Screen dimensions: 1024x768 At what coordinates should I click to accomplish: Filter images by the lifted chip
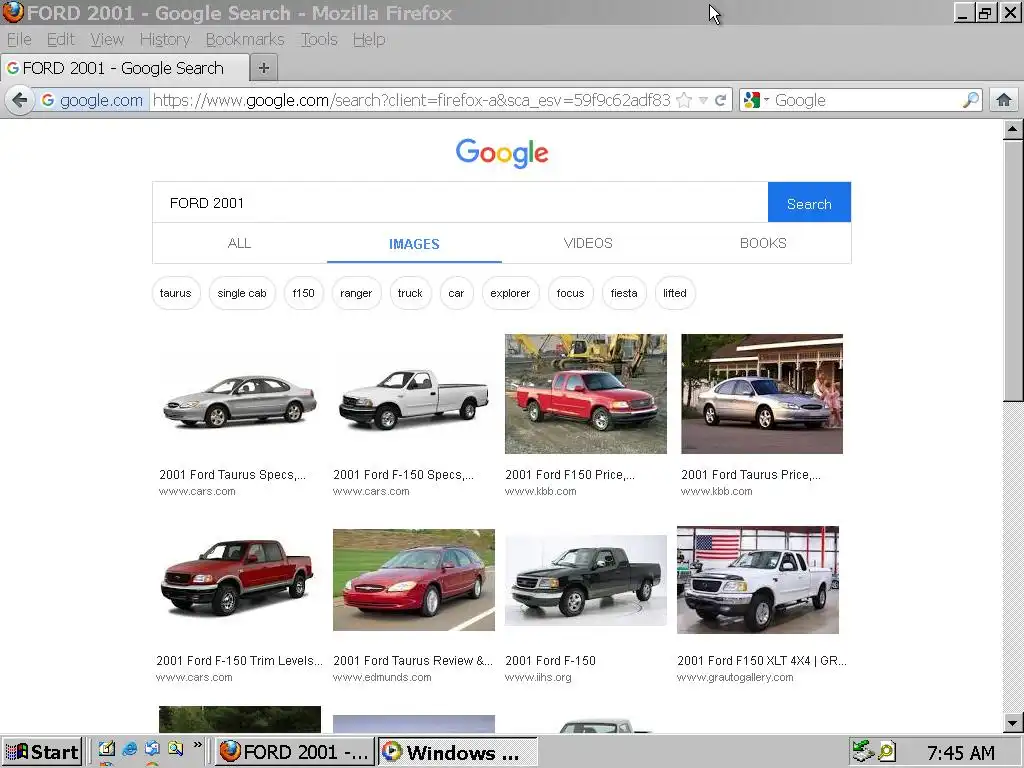pos(675,293)
